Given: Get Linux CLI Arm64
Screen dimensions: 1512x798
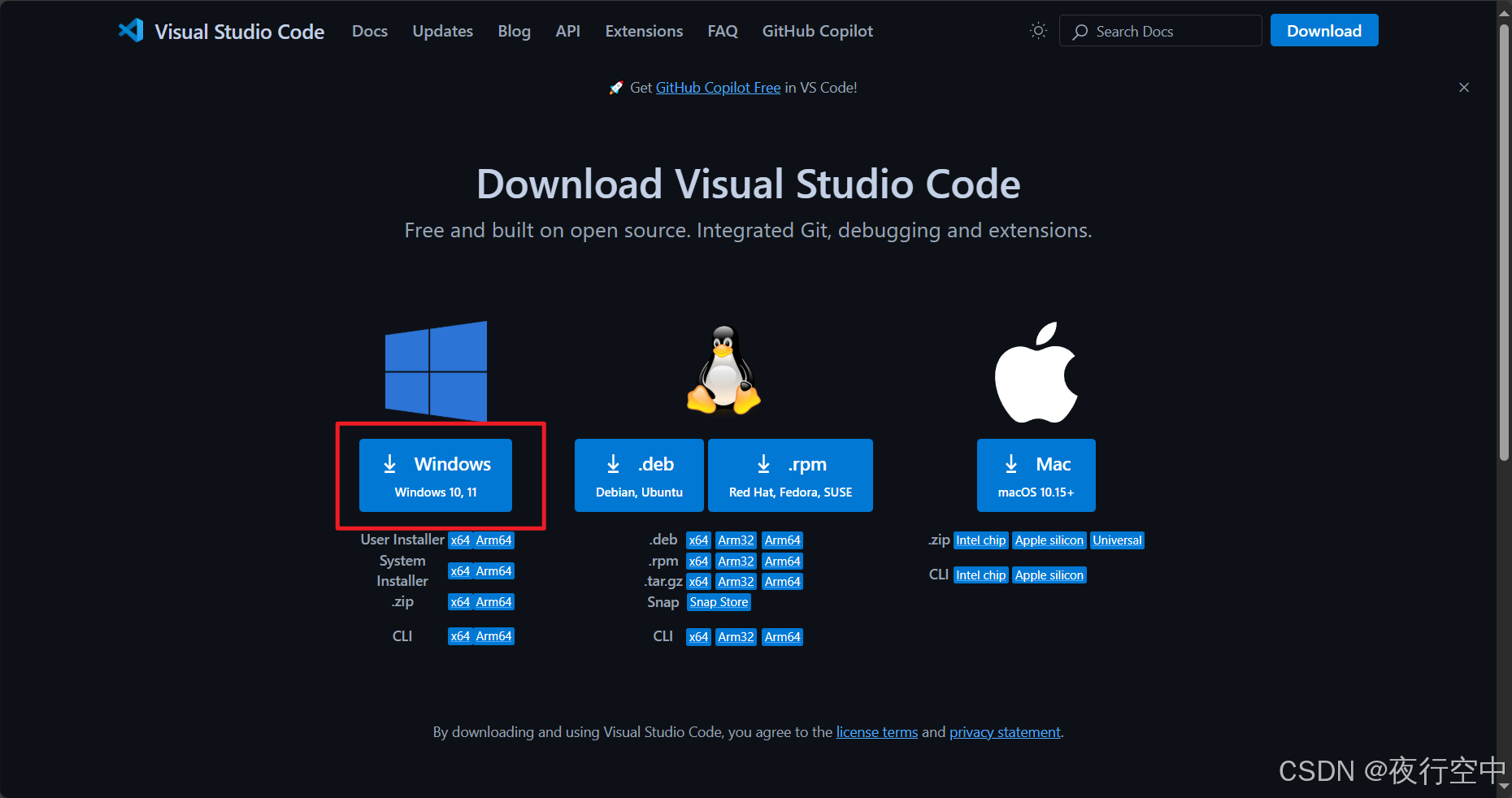Looking at the screenshot, I should coord(783,637).
